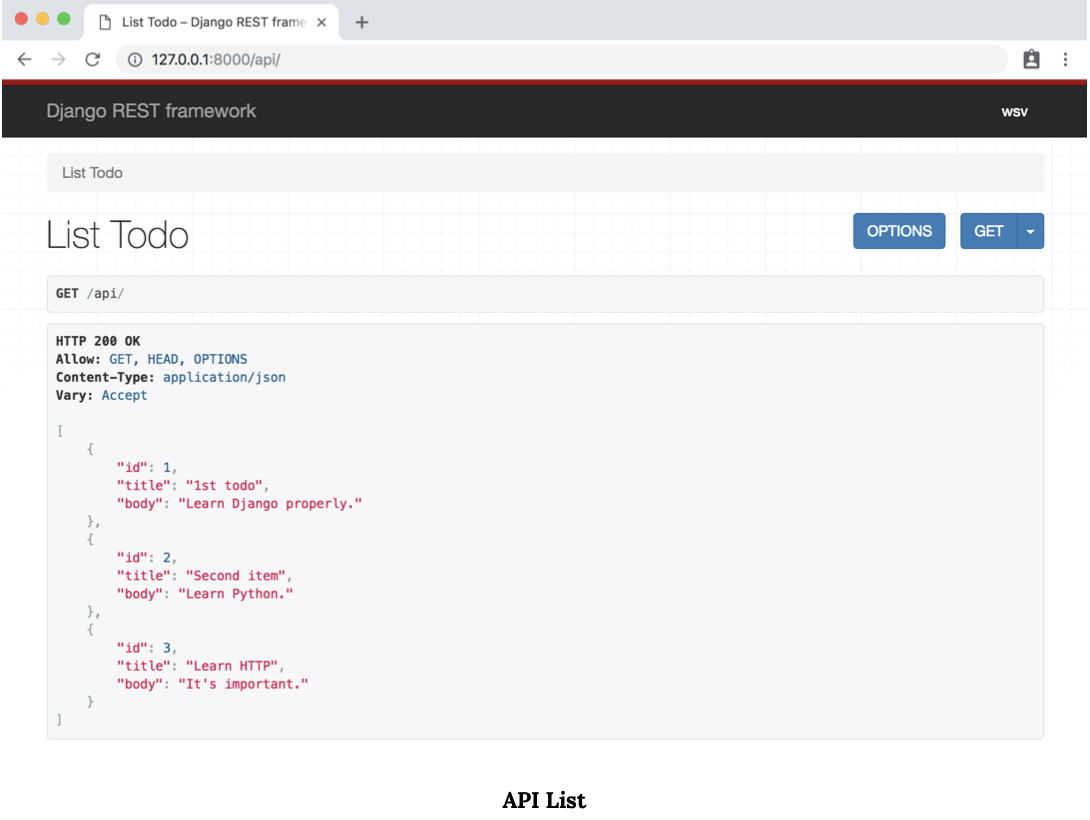Maximize the window with the green button

tap(63, 19)
